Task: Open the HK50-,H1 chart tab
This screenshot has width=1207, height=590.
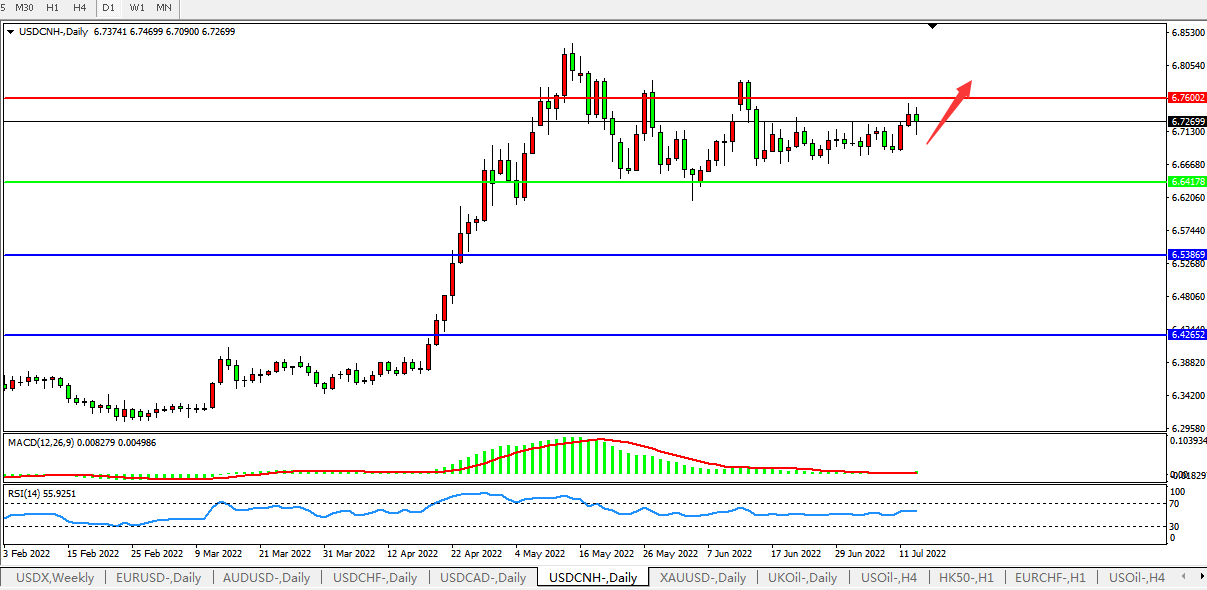Action: (965, 578)
